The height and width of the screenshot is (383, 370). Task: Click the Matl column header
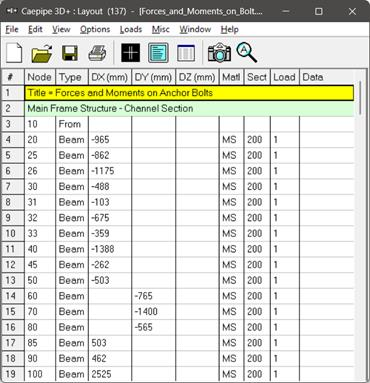pos(231,77)
